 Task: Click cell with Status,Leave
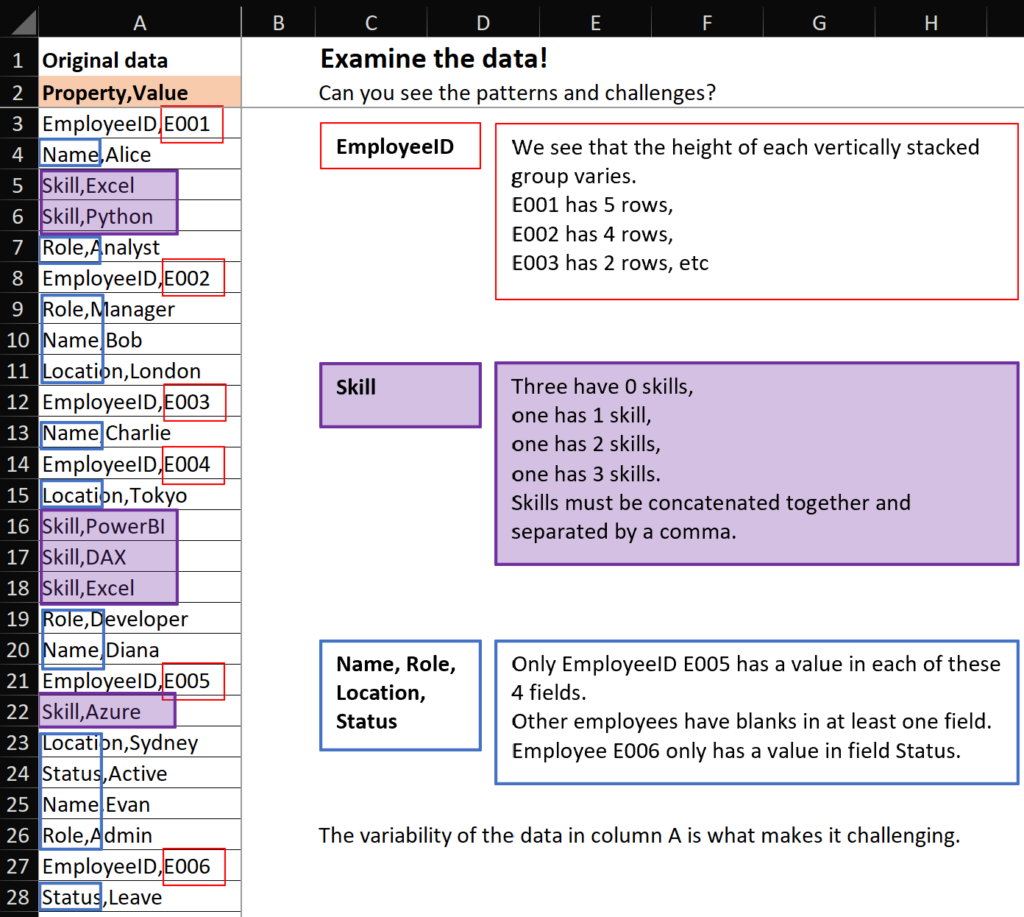click(140, 897)
